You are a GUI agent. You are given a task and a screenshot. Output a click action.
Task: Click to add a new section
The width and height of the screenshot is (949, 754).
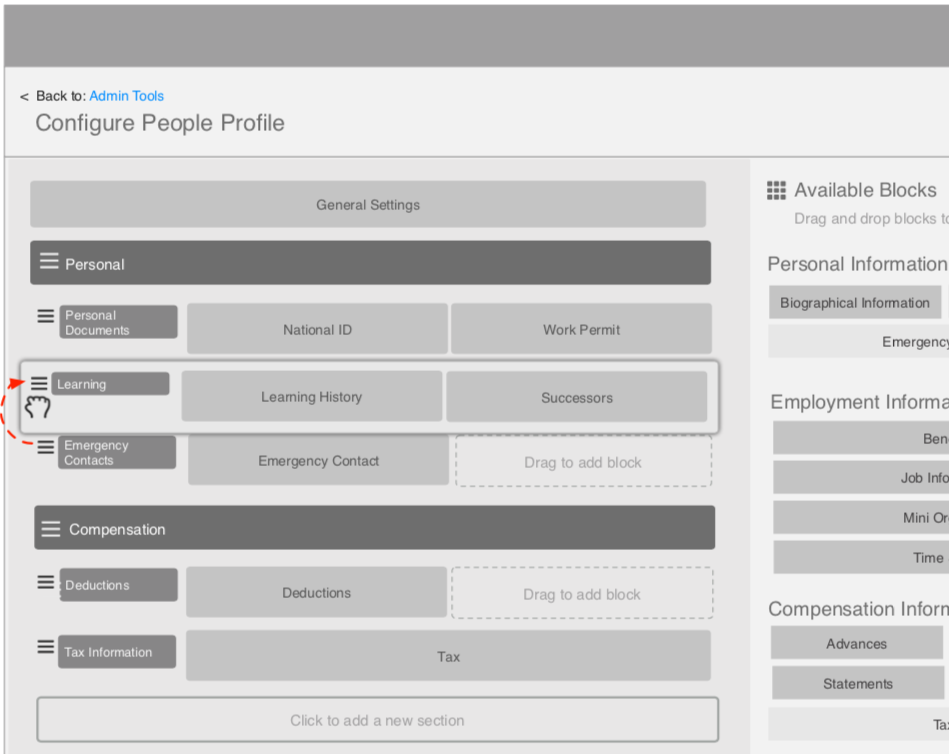(x=377, y=719)
